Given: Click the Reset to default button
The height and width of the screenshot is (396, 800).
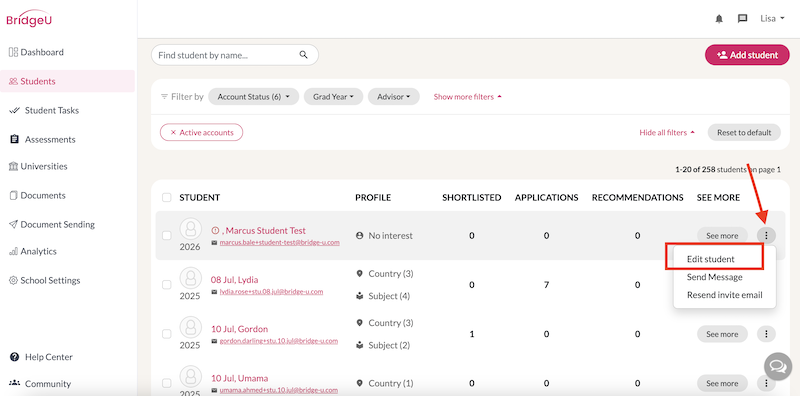Looking at the screenshot, I should pos(744,132).
